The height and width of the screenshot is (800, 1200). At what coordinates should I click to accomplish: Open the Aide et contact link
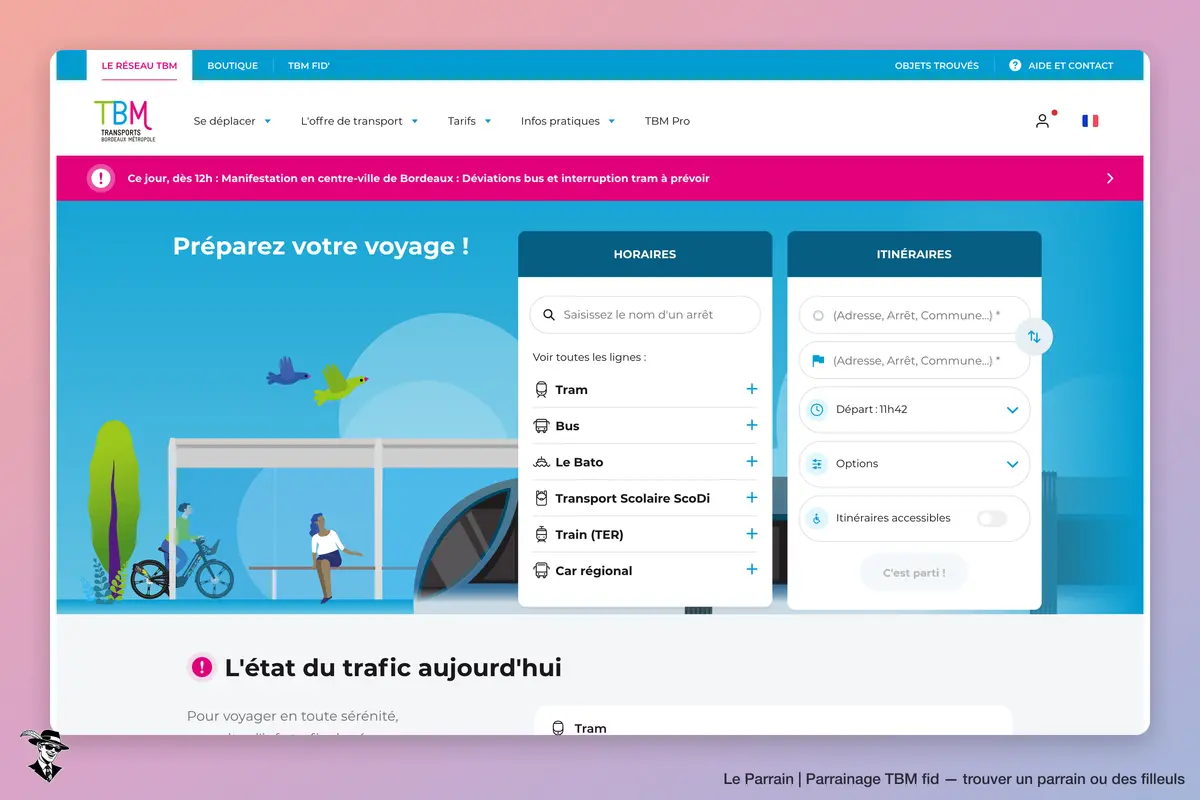click(x=1061, y=66)
